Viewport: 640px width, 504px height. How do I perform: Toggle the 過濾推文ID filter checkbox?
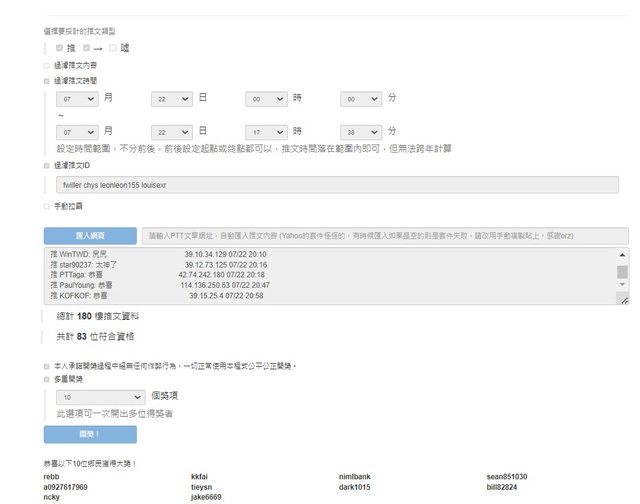(x=47, y=166)
